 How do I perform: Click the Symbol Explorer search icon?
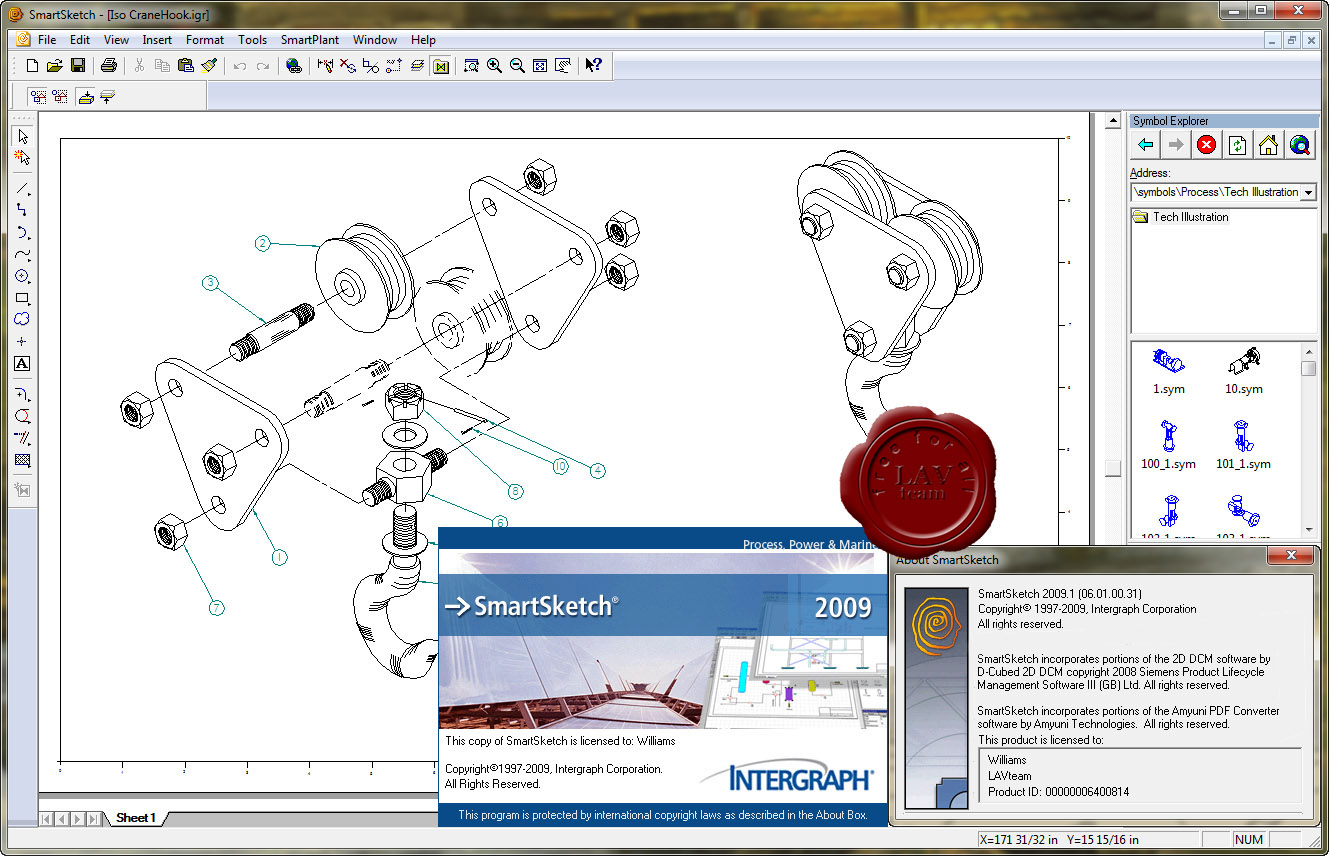coord(1300,145)
